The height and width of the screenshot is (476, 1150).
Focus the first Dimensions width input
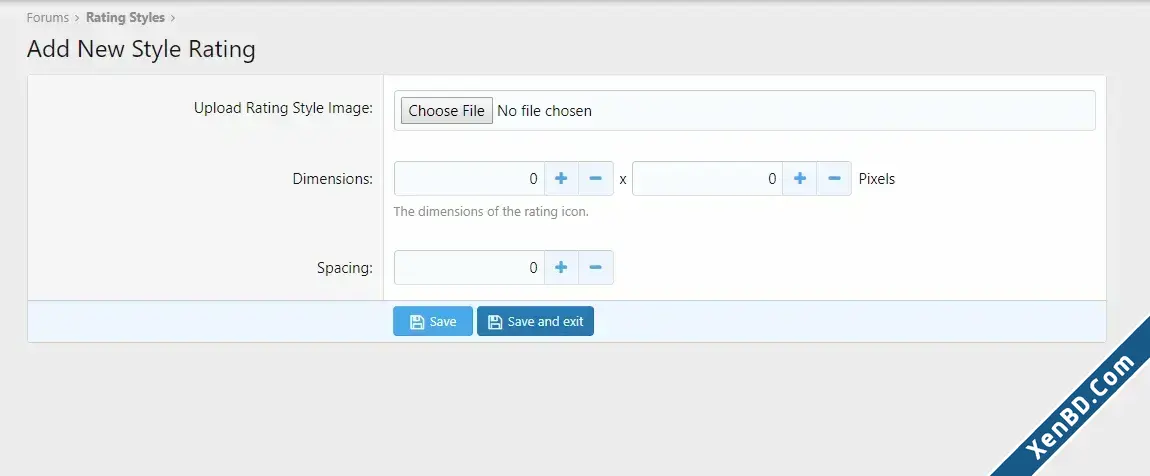pos(469,178)
